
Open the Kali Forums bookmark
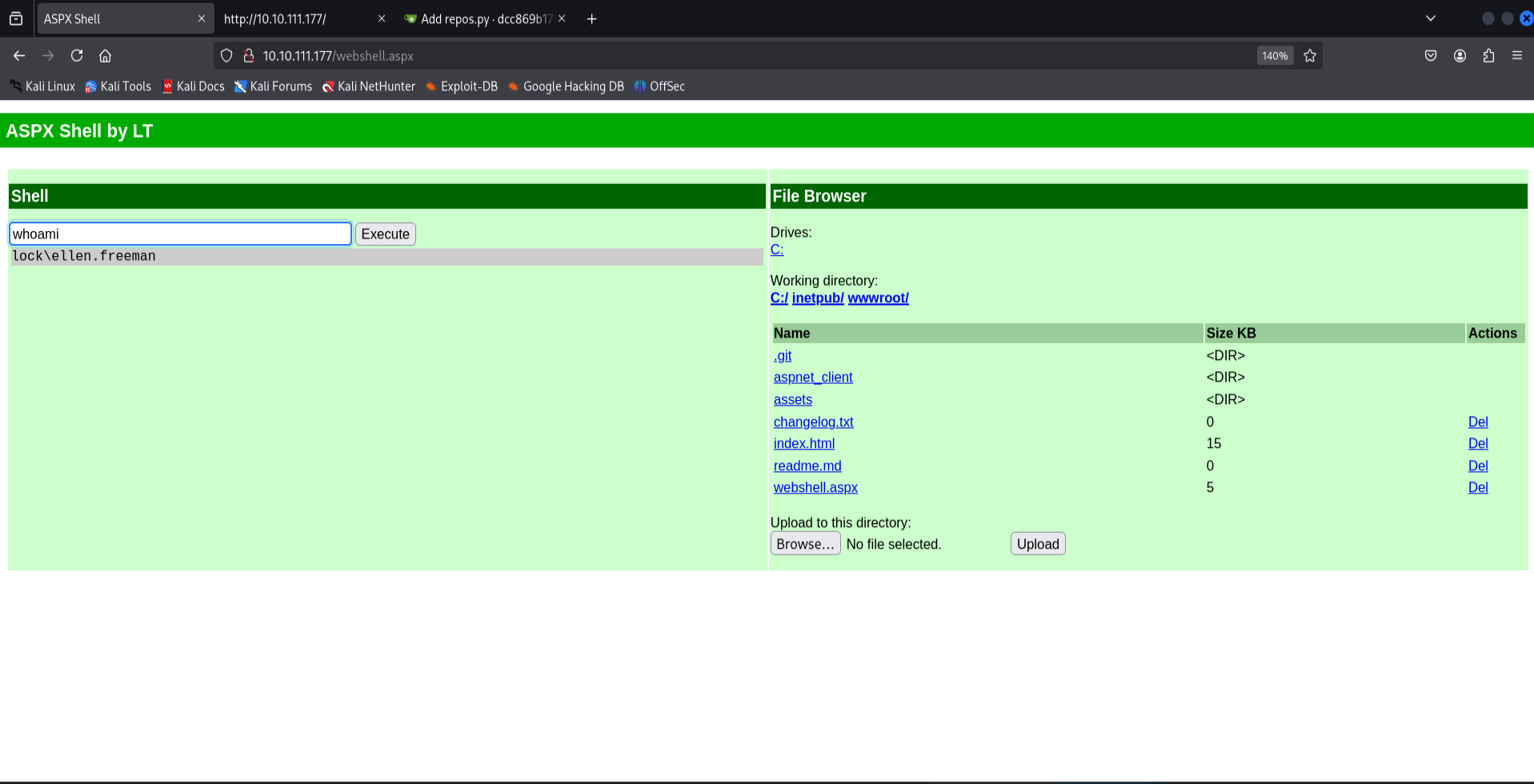tap(273, 86)
